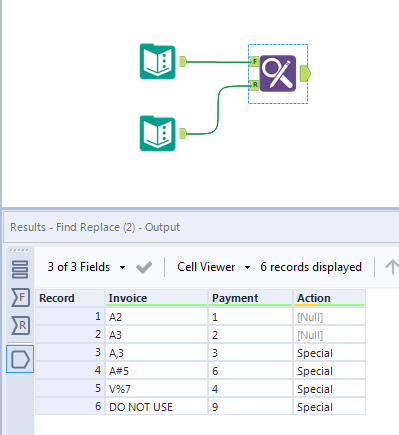This screenshot has height=435, width=399.
Task: Show all results messages list icon
Action: [x=20, y=269]
